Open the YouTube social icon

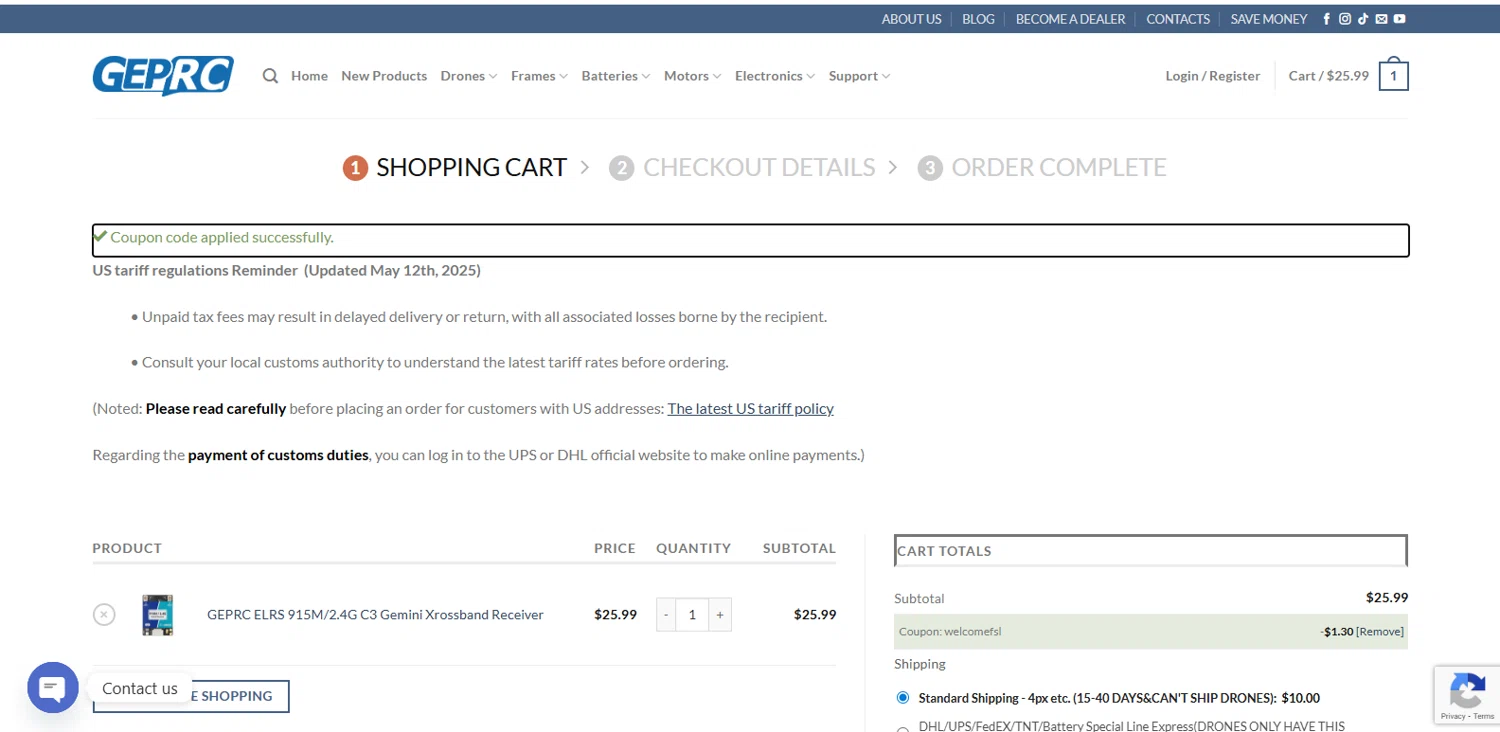[x=1399, y=19]
